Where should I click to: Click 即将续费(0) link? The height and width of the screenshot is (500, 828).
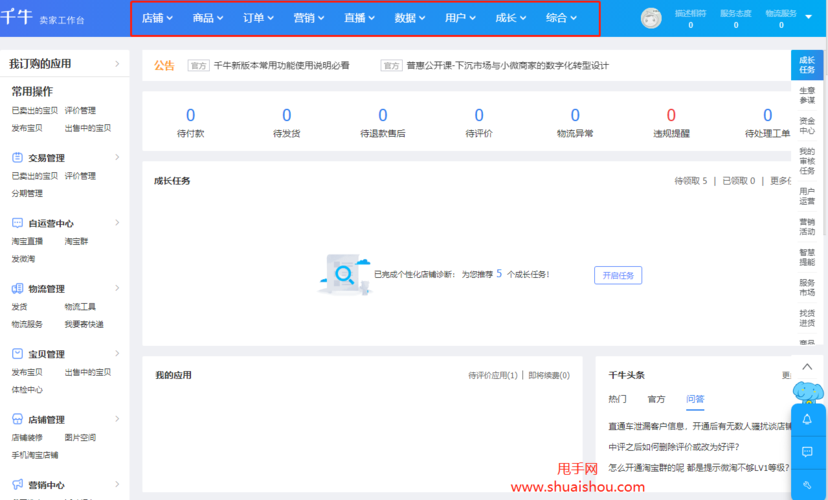tap(549, 375)
